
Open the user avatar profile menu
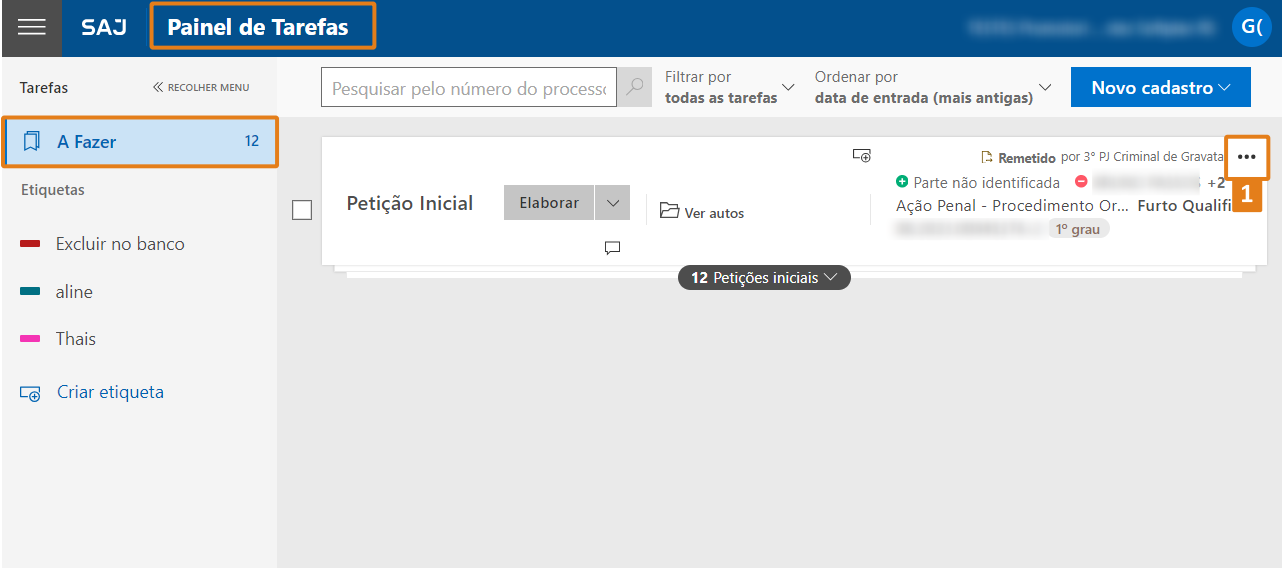tap(1251, 27)
